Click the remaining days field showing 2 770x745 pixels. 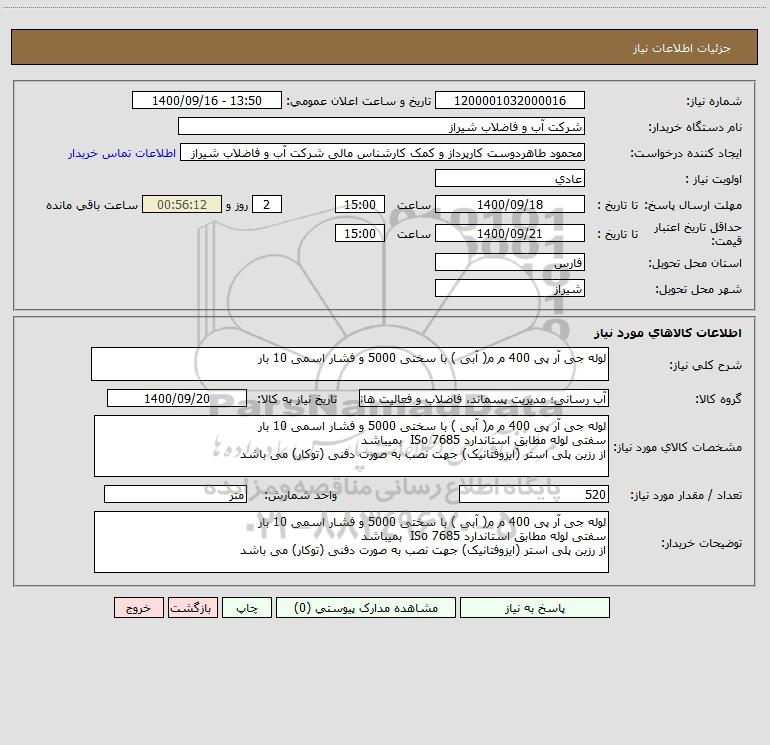coord(267,204)
